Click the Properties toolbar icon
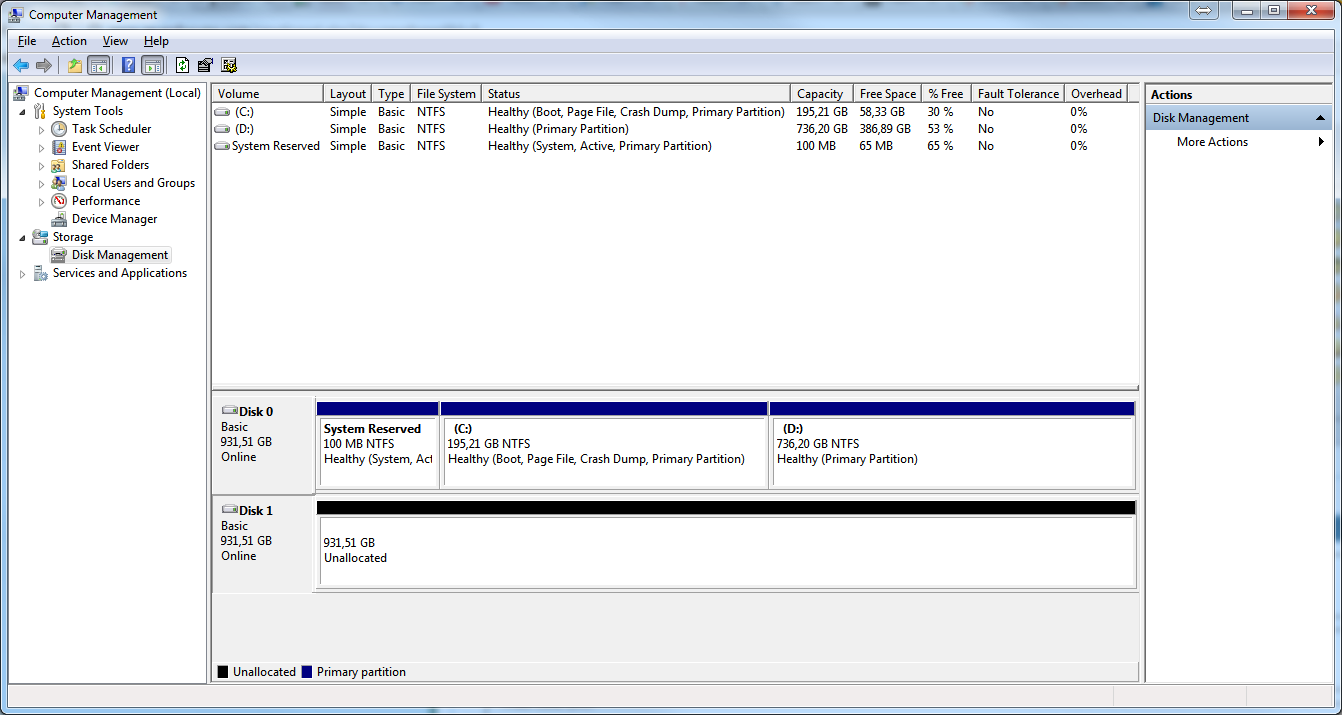The width and height of the screenshot is (1342, 715). pos(205,65)
